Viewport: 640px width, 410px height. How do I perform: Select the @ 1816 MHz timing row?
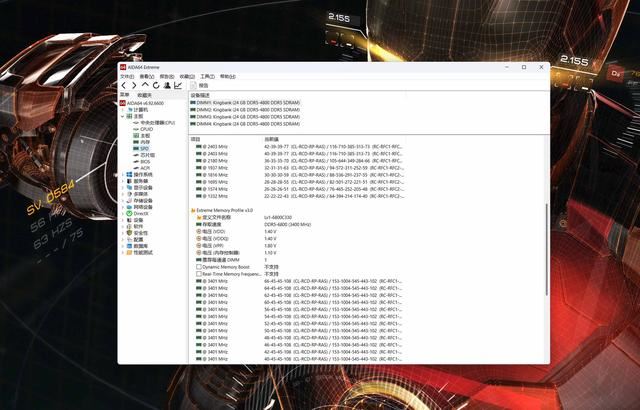pos(300,175)
